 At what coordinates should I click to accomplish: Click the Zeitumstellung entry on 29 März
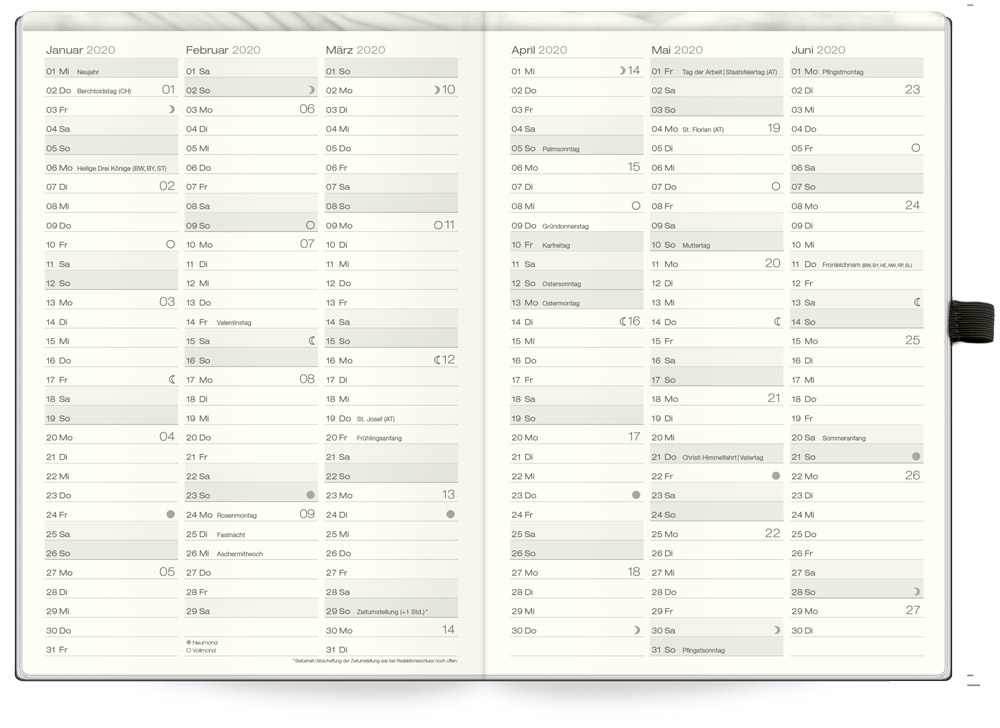392,611
